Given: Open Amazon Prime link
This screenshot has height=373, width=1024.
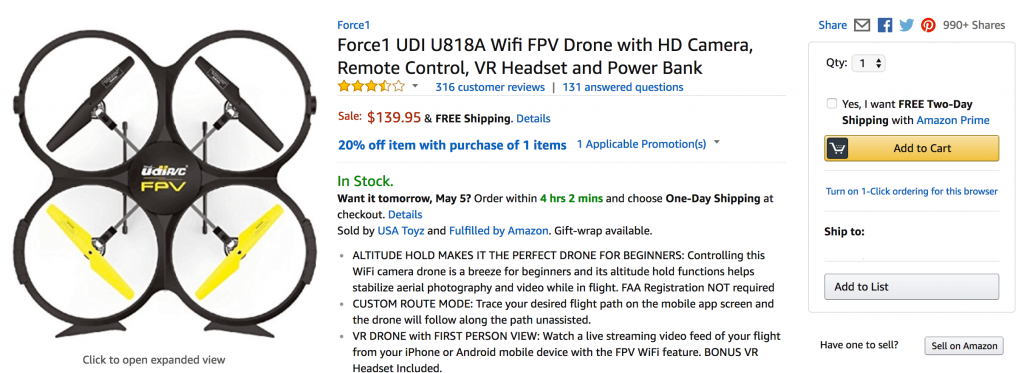Looking at the screenshot, I should point(953,120).
